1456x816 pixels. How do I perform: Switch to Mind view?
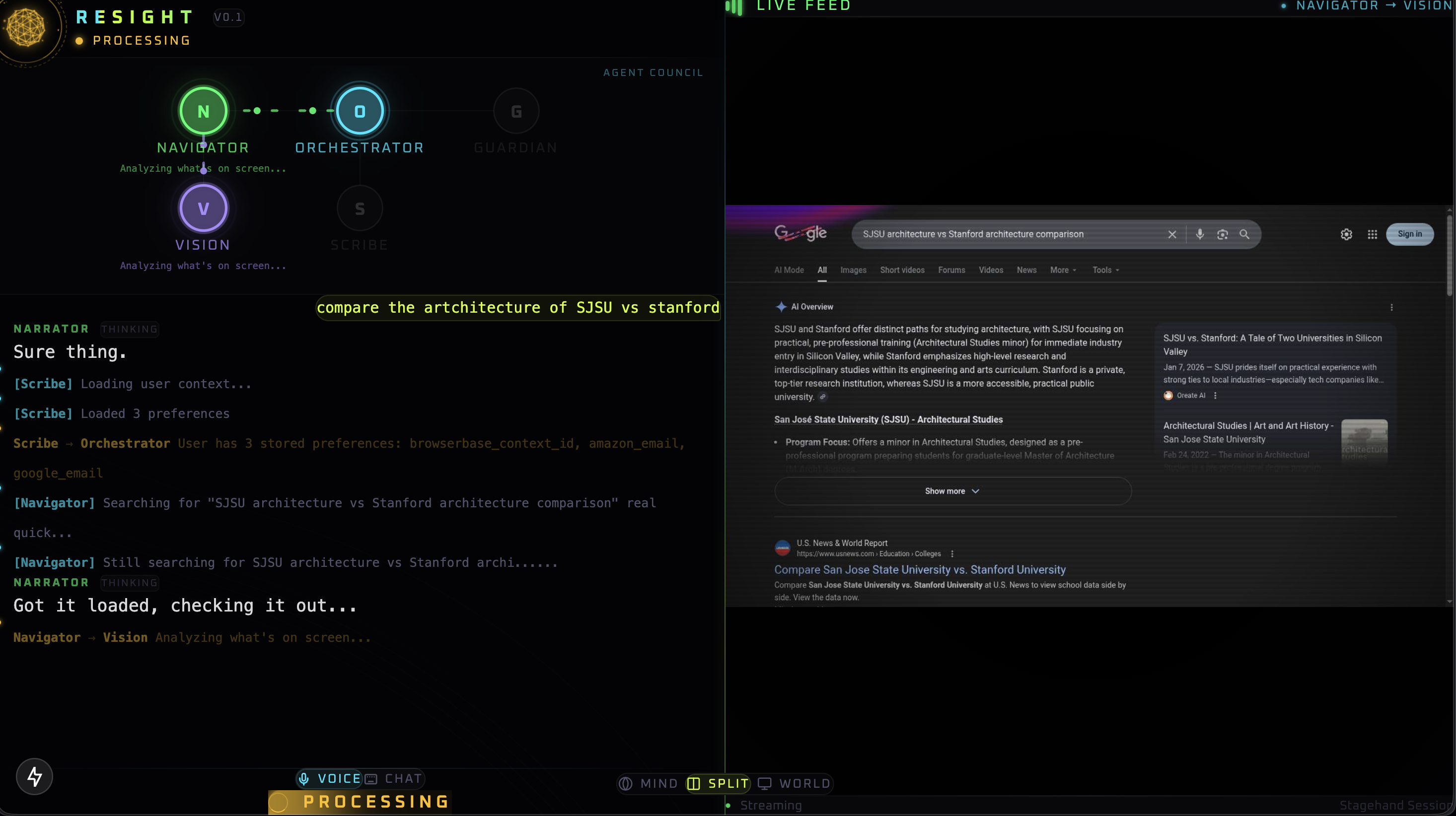[649, 783]
